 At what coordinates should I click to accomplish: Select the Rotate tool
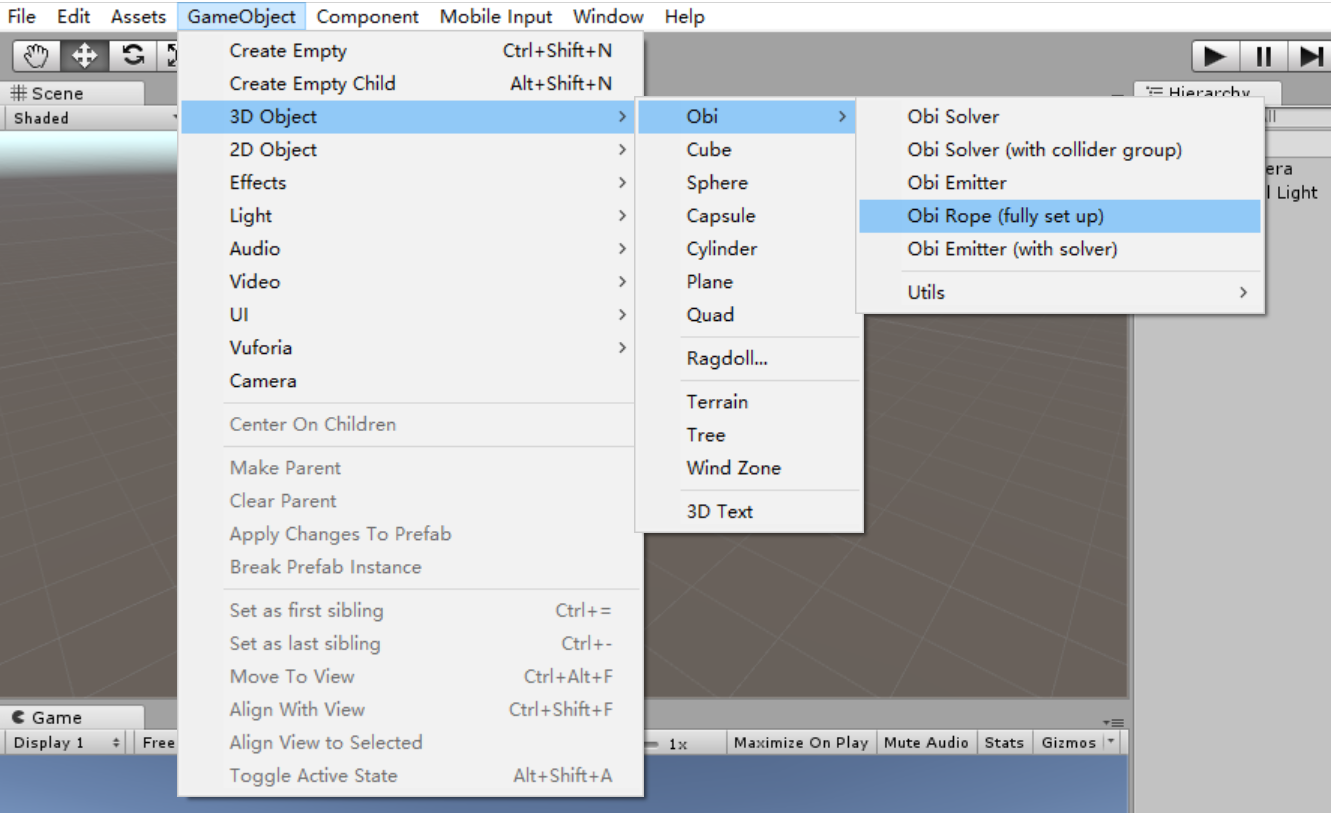(132, 55)
